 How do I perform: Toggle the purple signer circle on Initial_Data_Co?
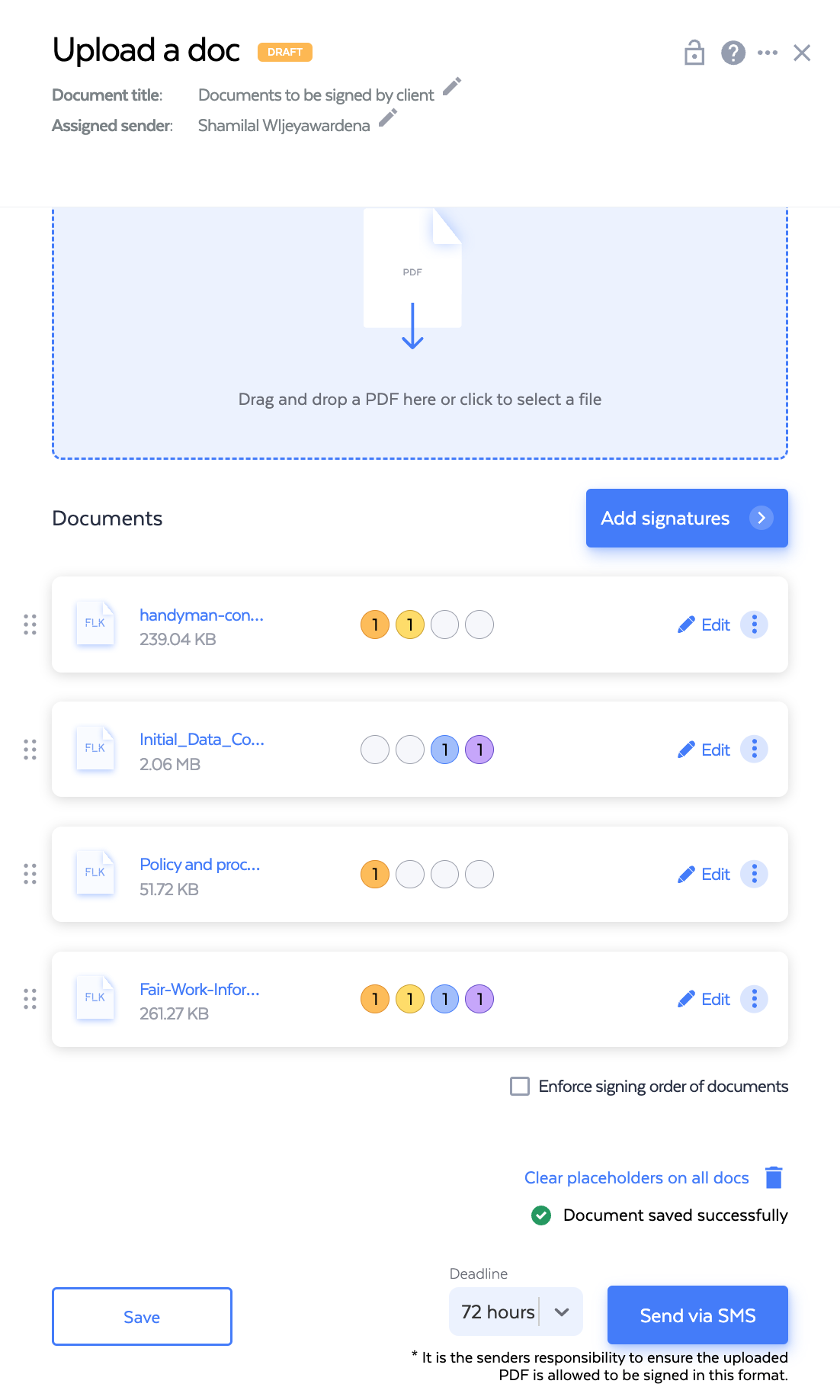(479, 750)
